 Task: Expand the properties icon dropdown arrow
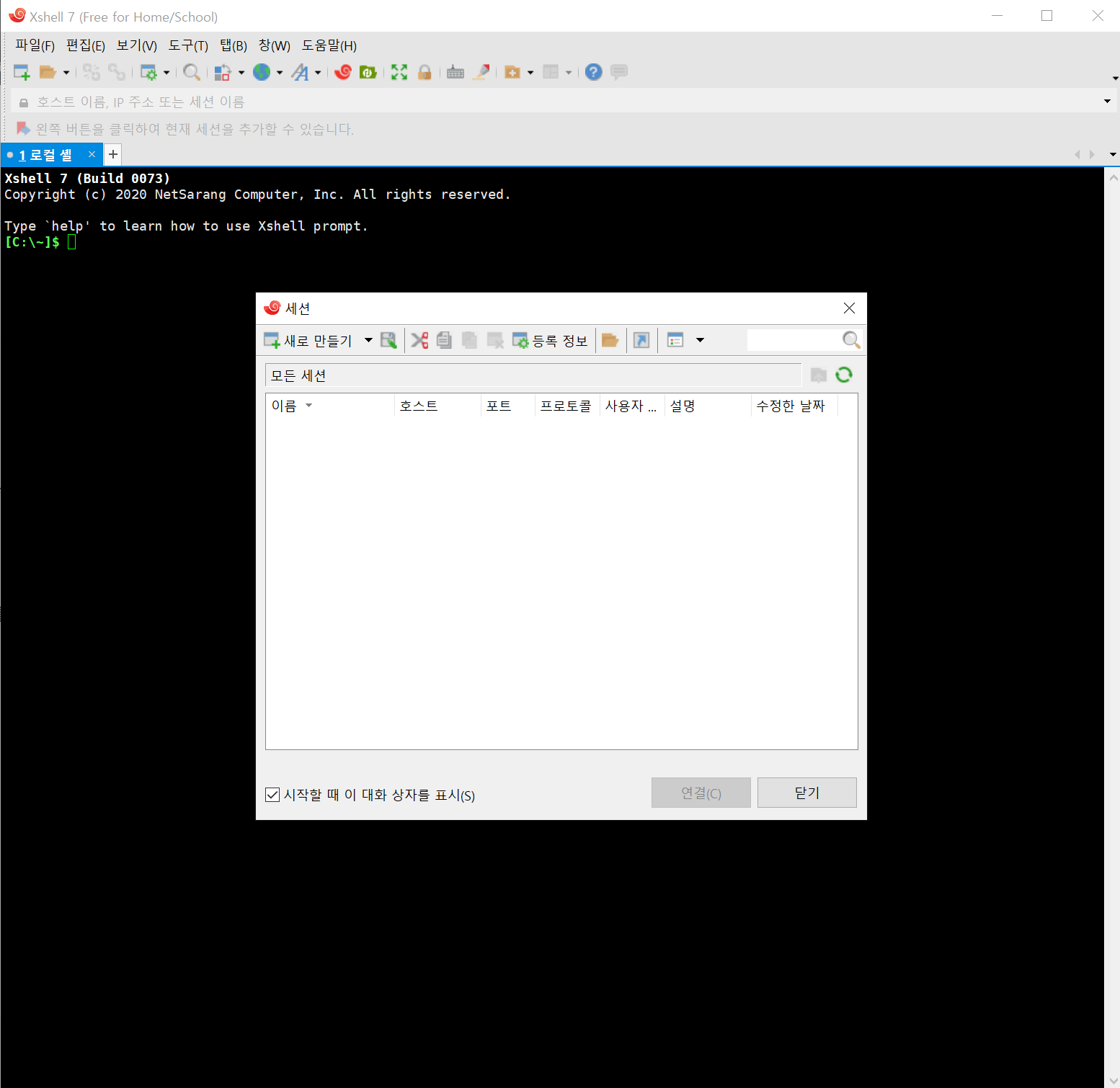pyautogui.click(x=166, y=72)
